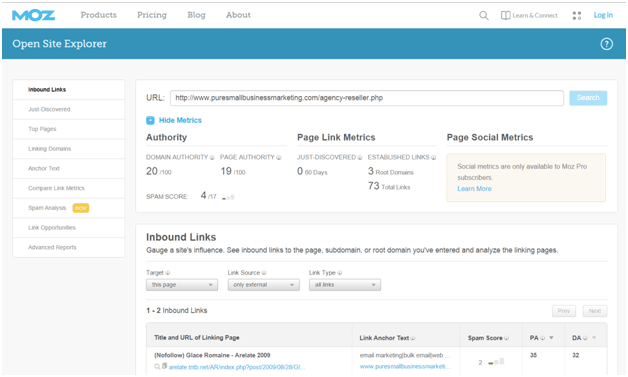The width and height of the screenshot is (628, 377).
Task: Click Learn More about social metrics
Action: click(x=474, y=189)
